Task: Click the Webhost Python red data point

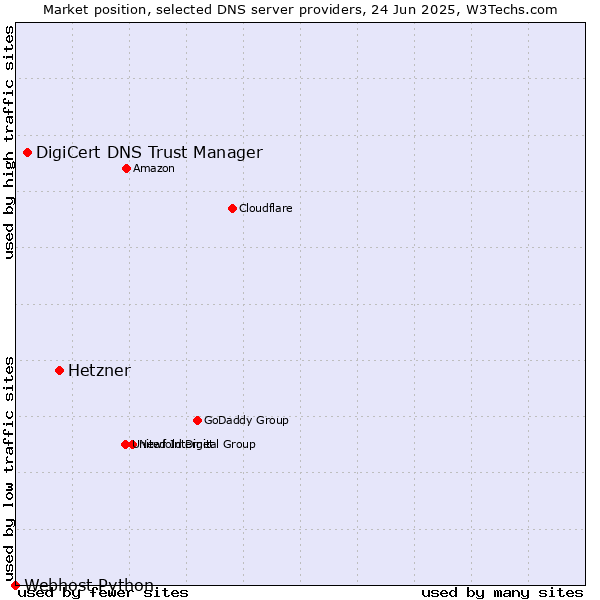Action: pos(15,585)
